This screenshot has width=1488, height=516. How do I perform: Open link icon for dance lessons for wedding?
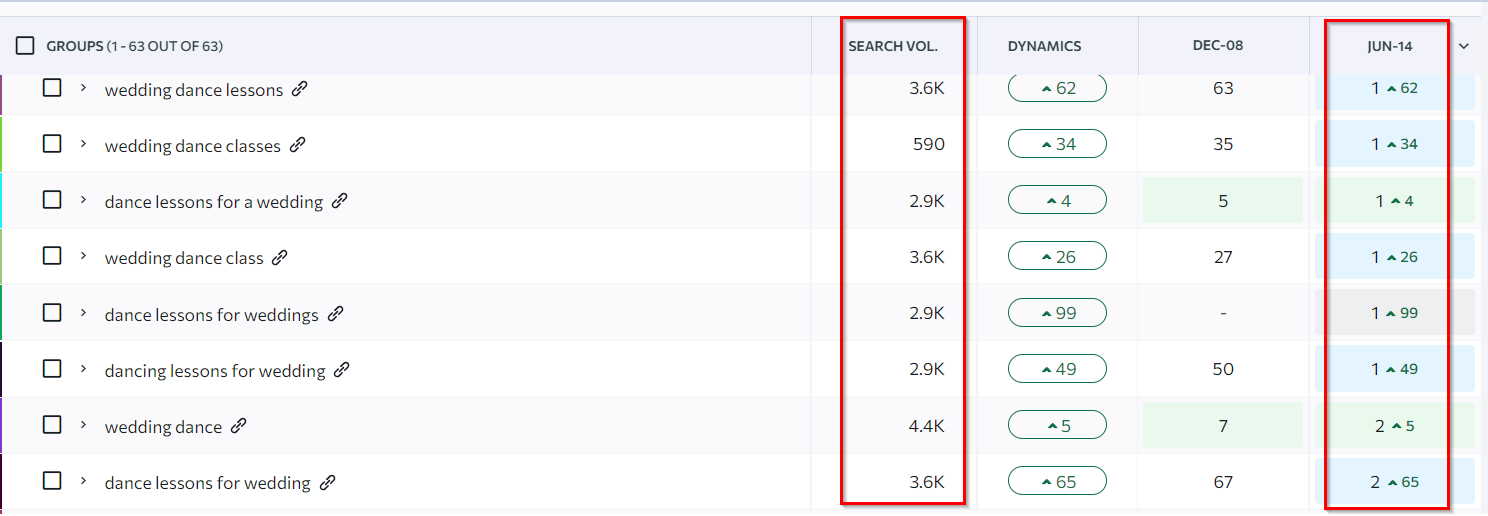(328, 483)
